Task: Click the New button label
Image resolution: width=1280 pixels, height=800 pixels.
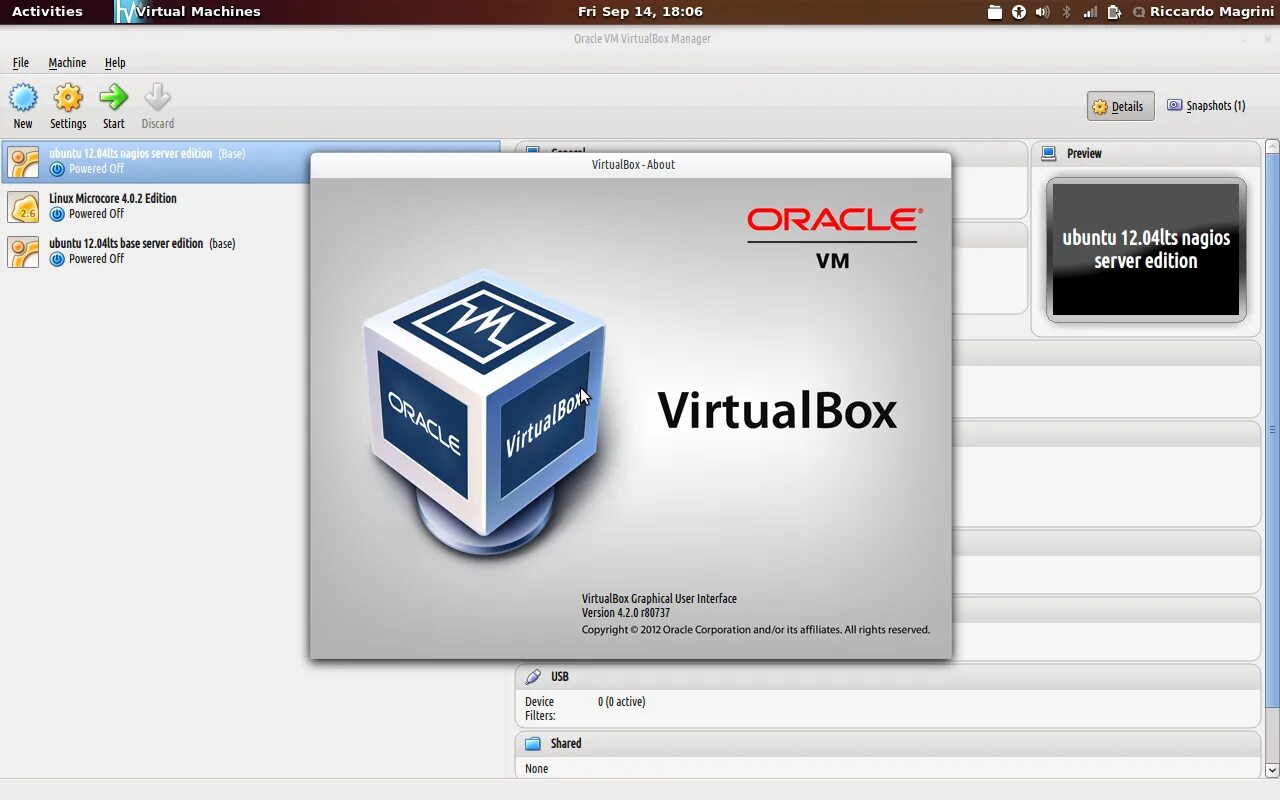Action: click(23, 124)
